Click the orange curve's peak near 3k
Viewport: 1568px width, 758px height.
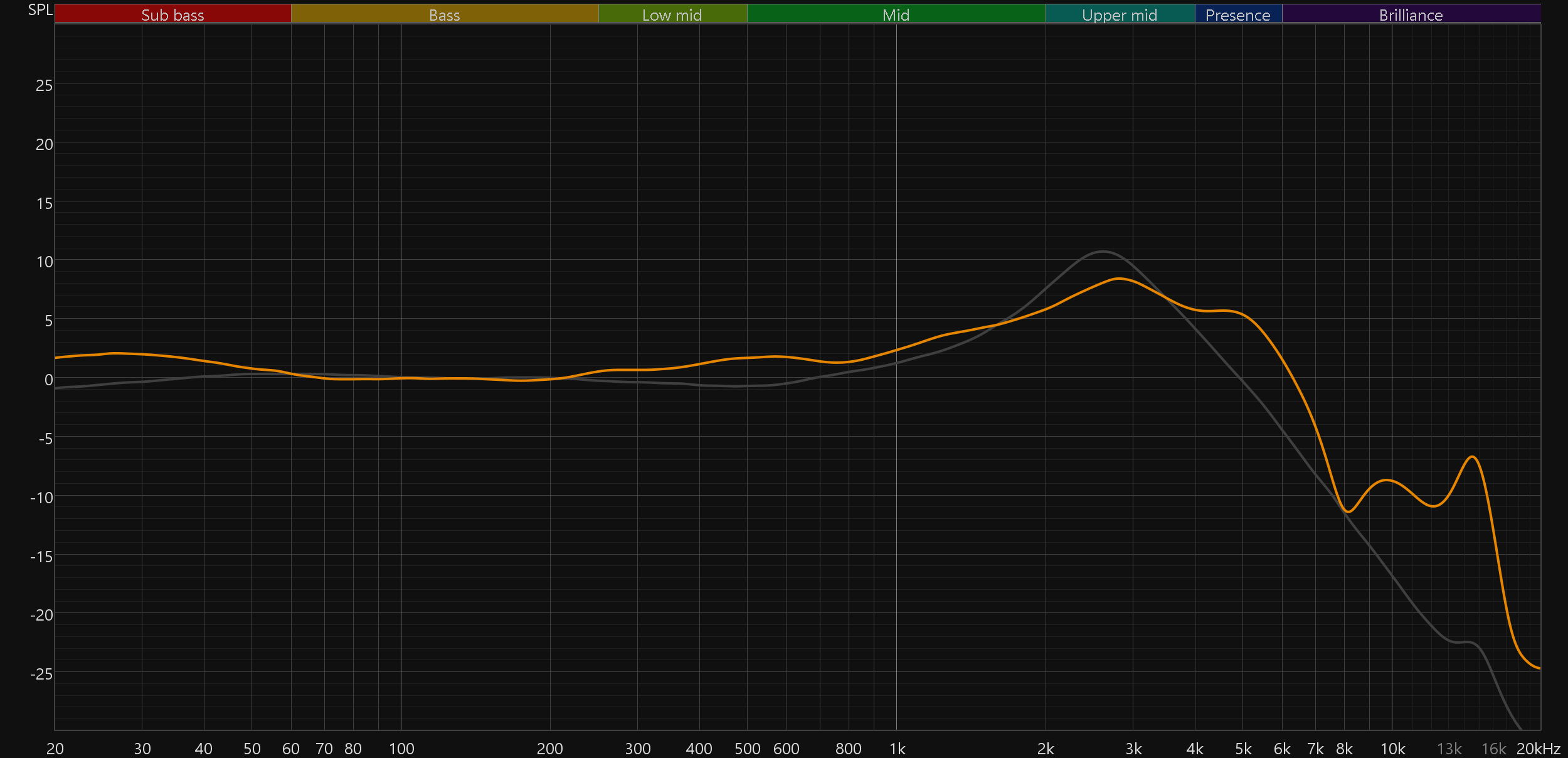pos(1120,279)
